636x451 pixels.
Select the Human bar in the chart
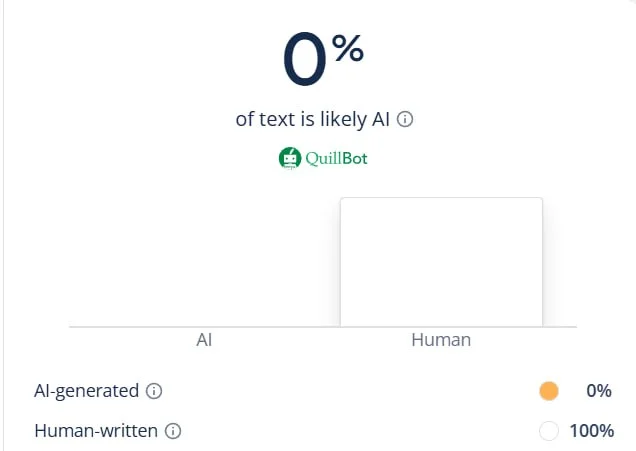coord(441,262)
